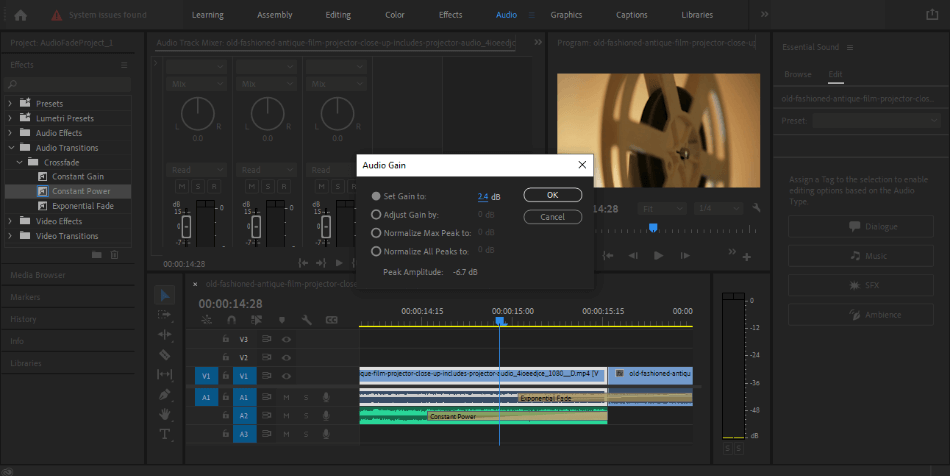Open the export share icon

point(932,15)
